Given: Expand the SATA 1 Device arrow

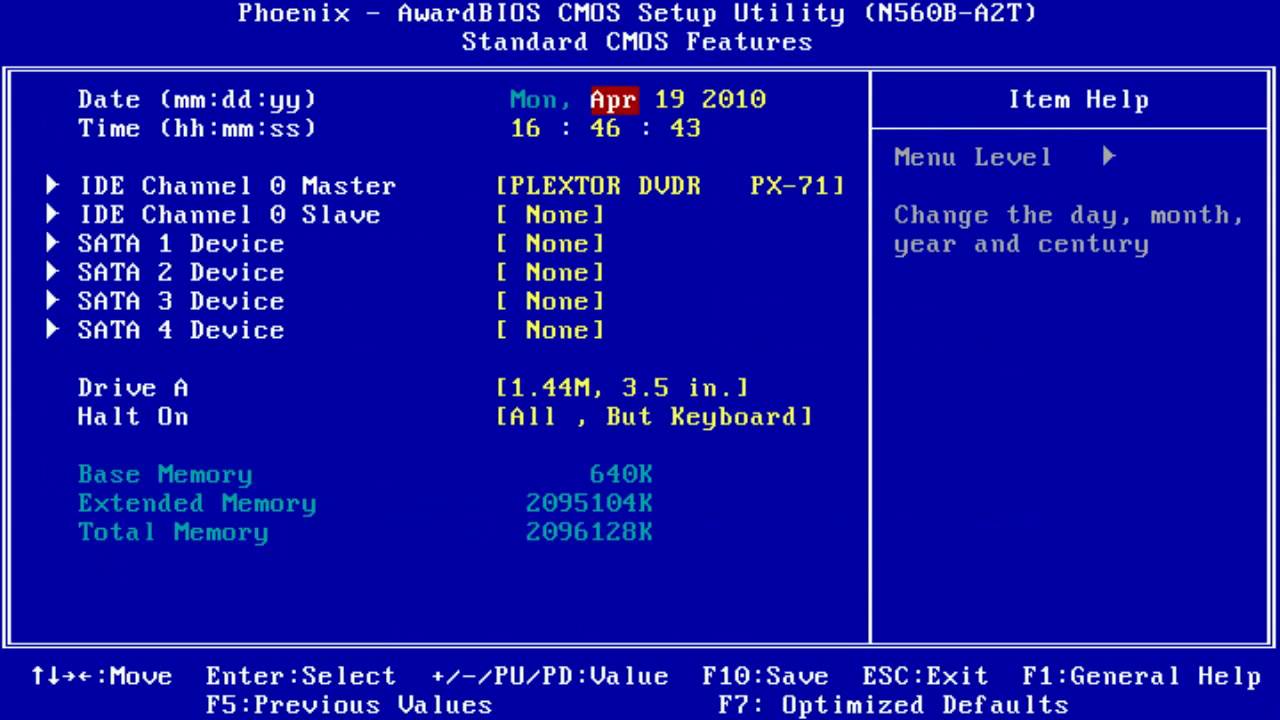Looking at the screenshot, I should 52,243.
